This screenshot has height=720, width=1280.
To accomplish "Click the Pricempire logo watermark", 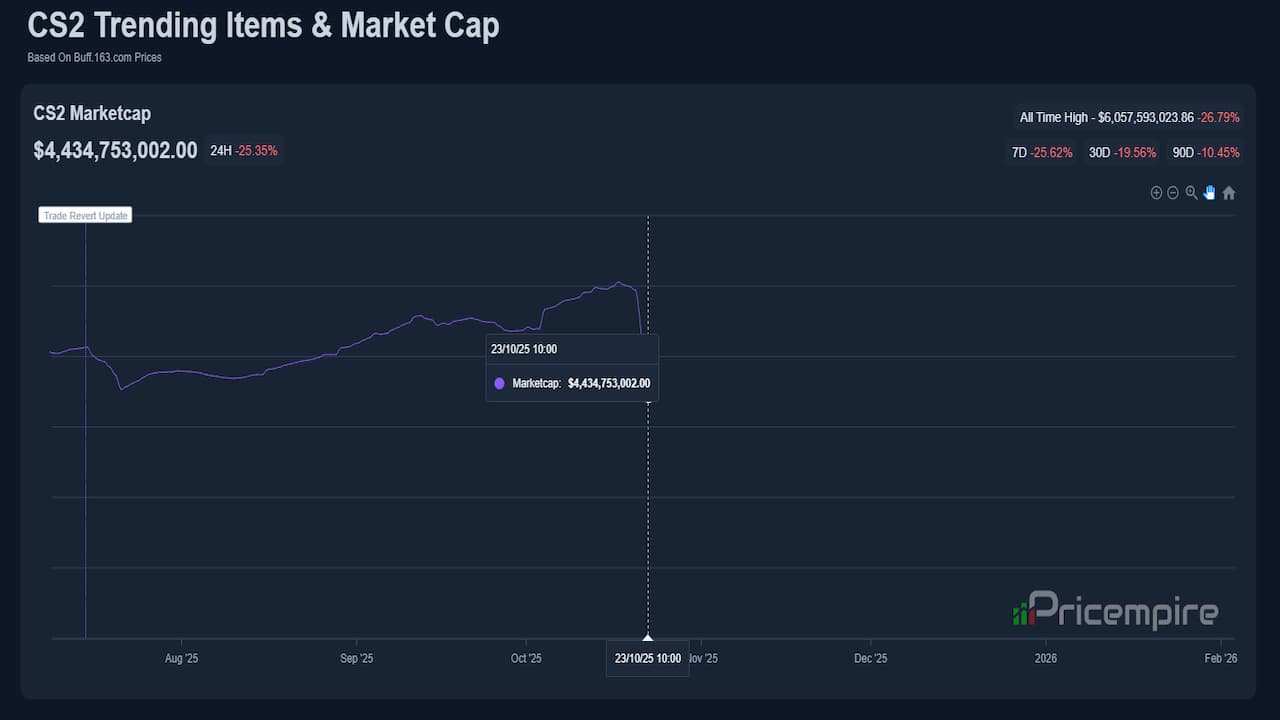I will point(1116,609).
